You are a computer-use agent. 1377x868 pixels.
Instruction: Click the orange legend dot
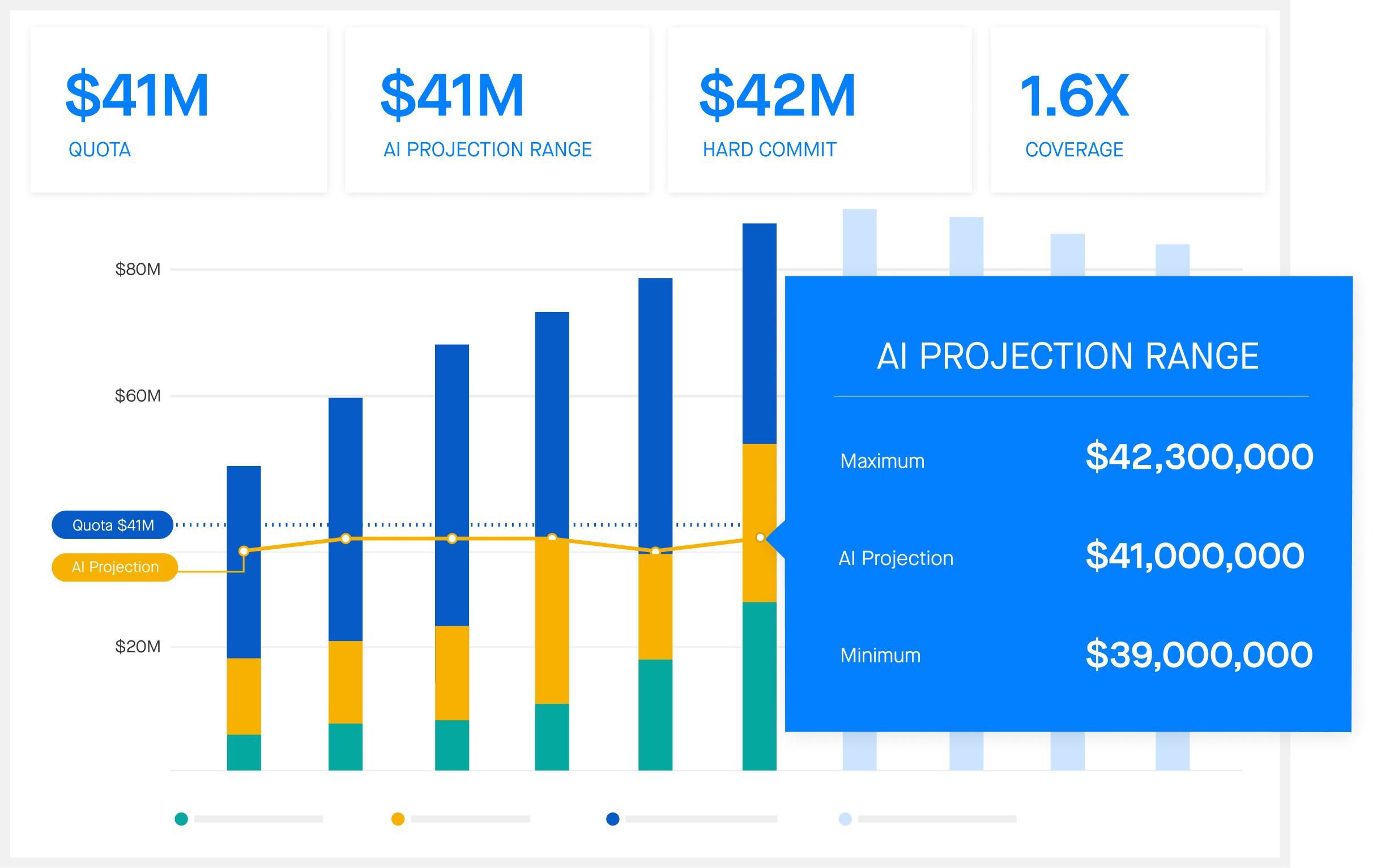click(x=398, y=819)
